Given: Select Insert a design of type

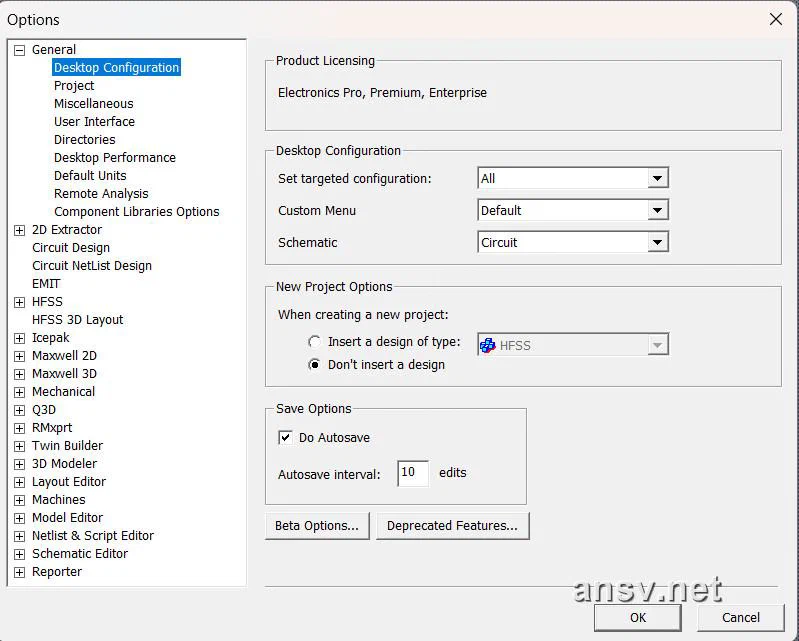Looking at the screenshot, I should (x=314, y=341).
